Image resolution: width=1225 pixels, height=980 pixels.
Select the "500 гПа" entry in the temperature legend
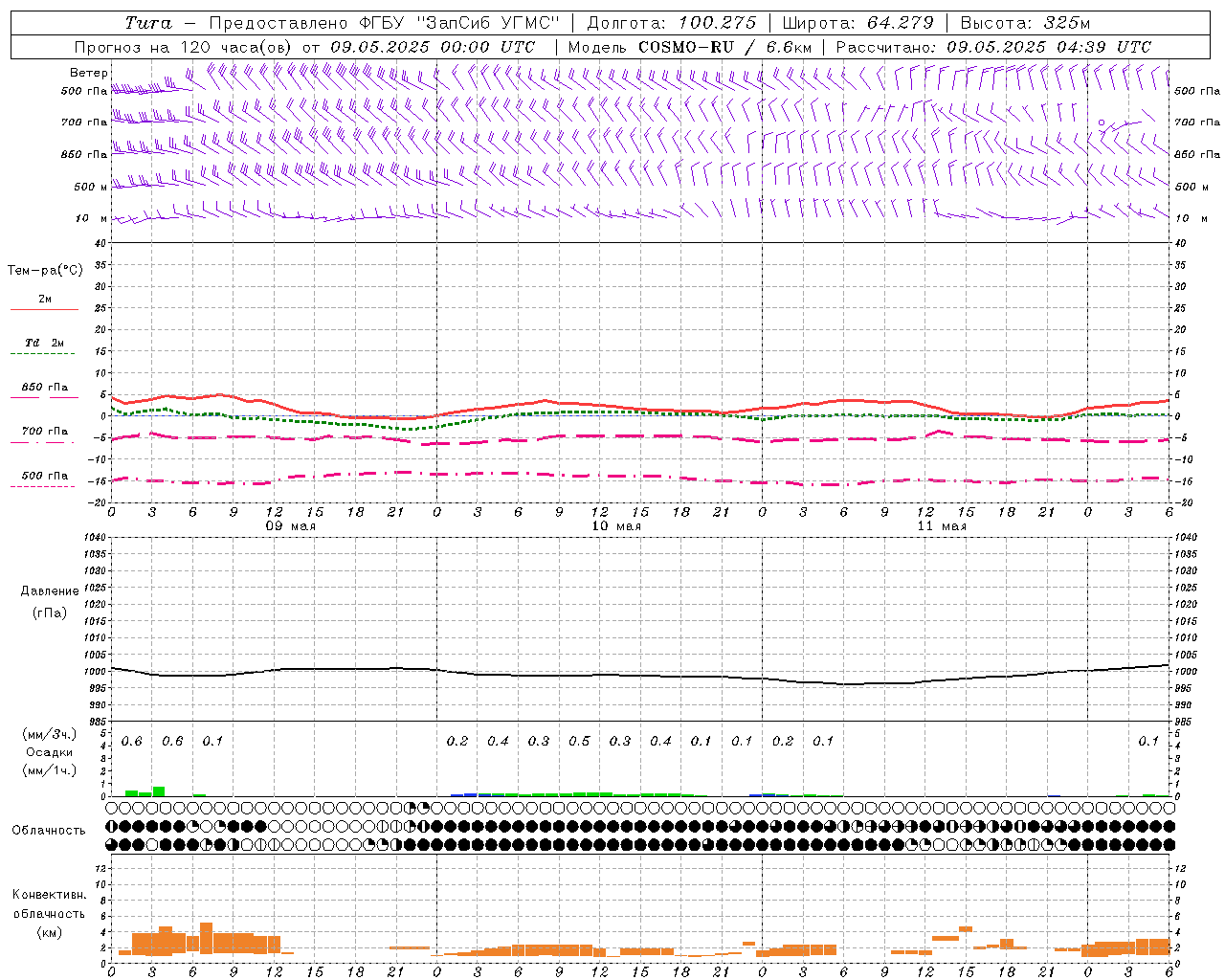coord(45,476)
